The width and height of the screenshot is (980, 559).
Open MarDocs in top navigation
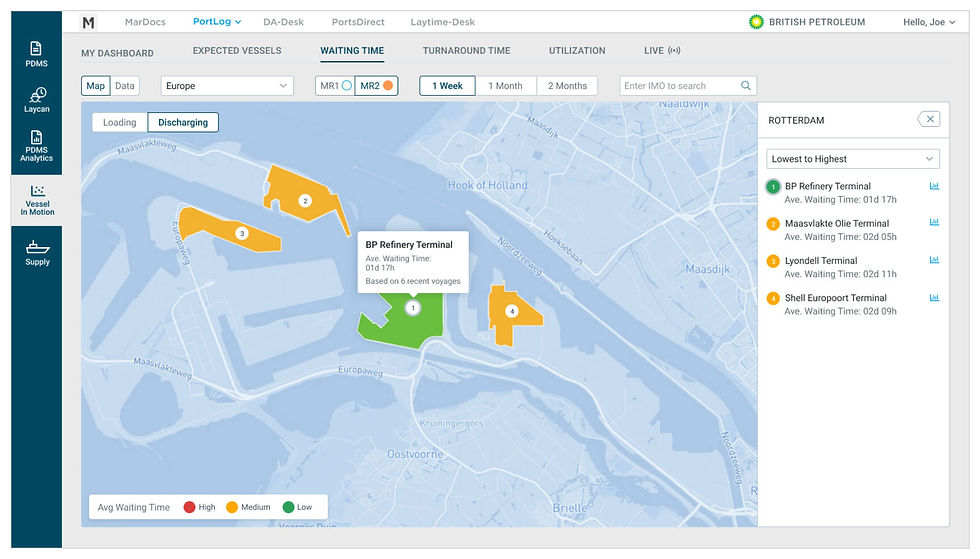145,22
